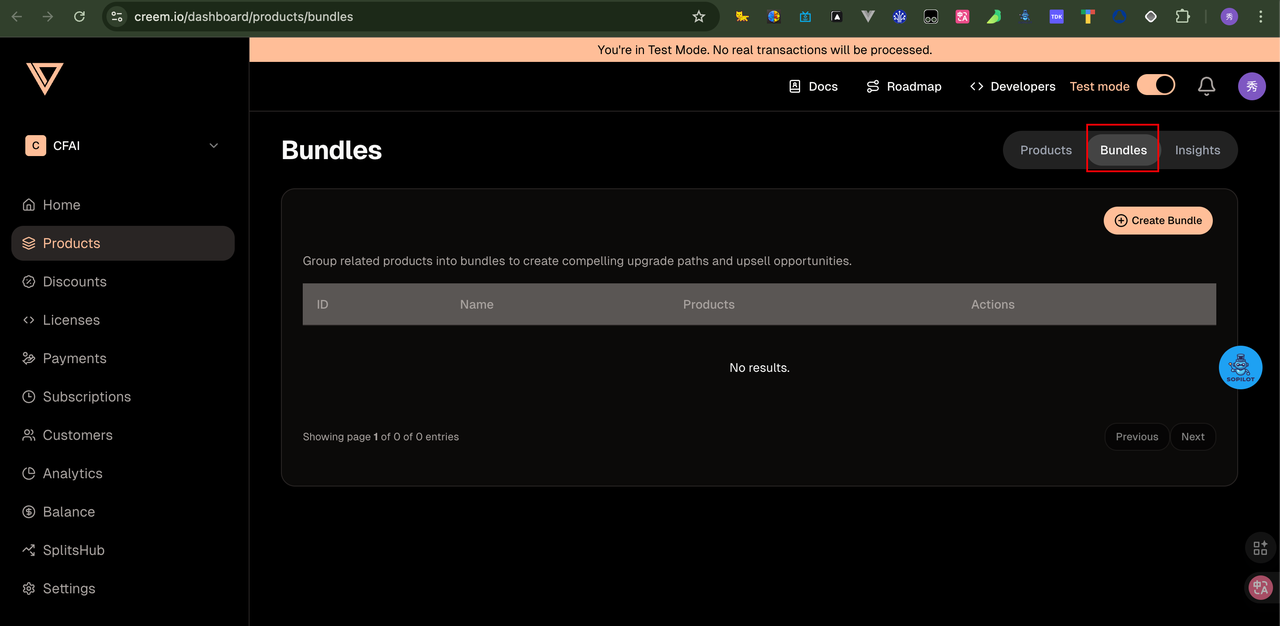View site information icon in address bar
This screenshot has height=626, width=1280.
117,17
